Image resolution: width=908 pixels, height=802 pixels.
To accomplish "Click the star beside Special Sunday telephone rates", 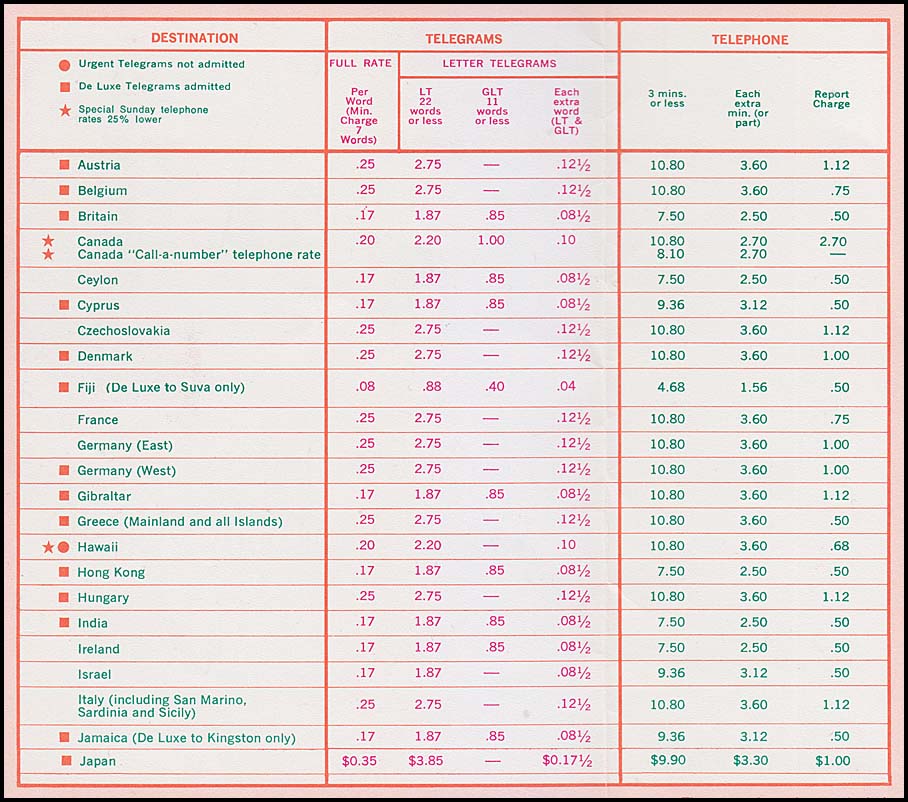I will coord(65,110).
